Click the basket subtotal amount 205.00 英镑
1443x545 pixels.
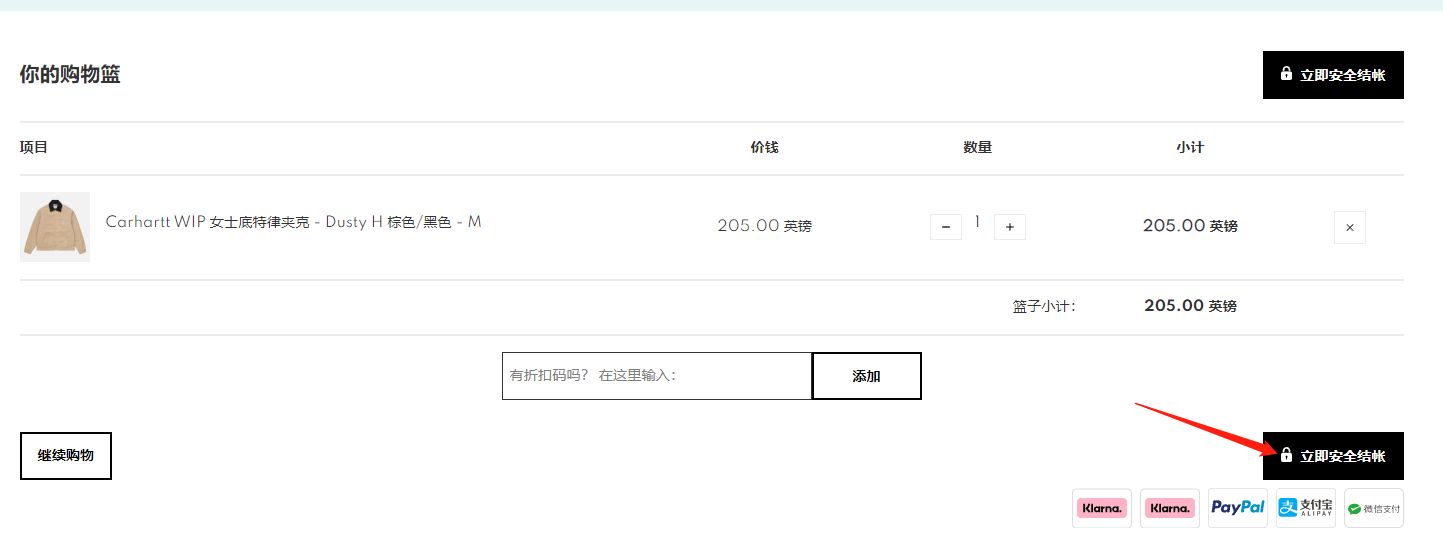tap(1190, 306)
